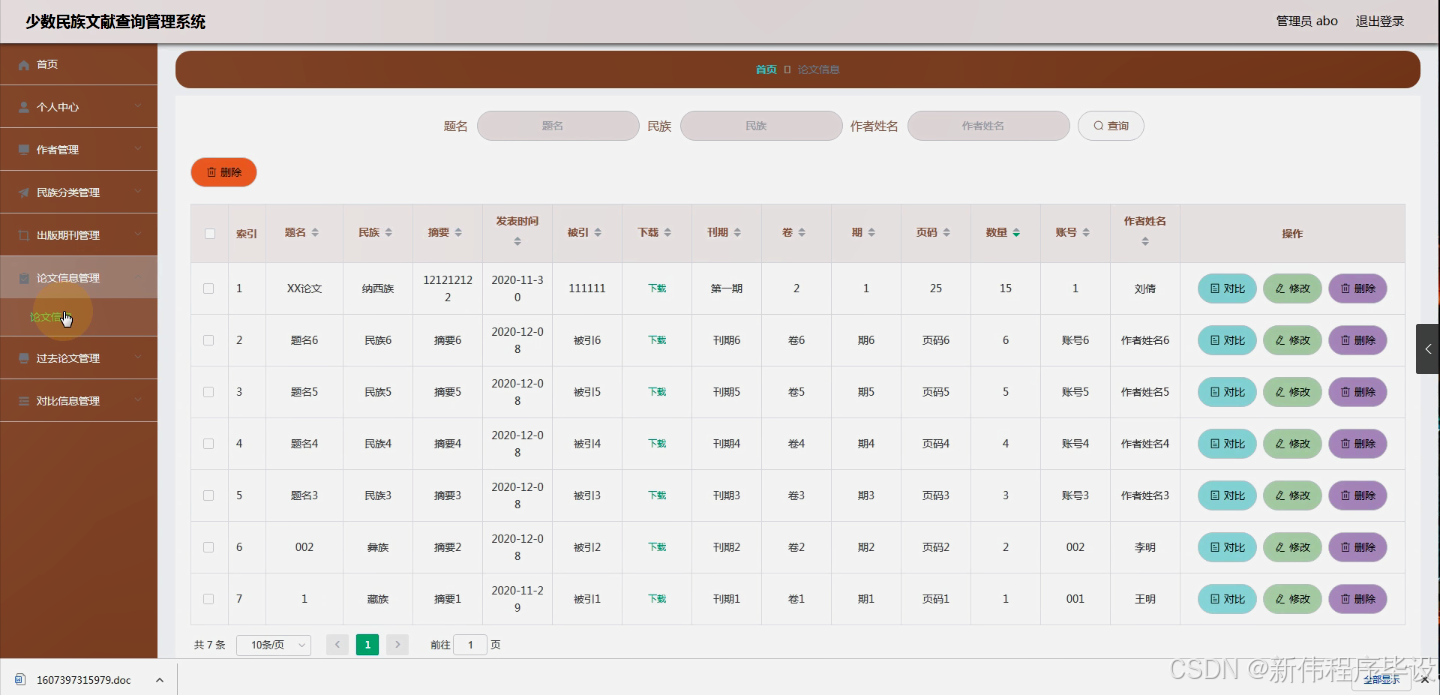Click the 刘倩 author cell
Screen dimensions: 1440x695
point(1145,288)
